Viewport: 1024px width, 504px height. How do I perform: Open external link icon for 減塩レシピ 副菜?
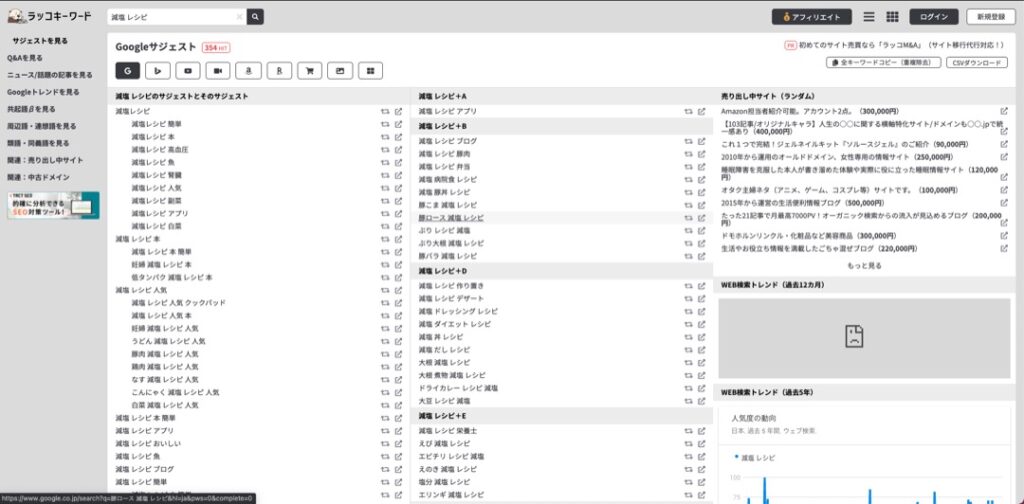click(398, 200)
